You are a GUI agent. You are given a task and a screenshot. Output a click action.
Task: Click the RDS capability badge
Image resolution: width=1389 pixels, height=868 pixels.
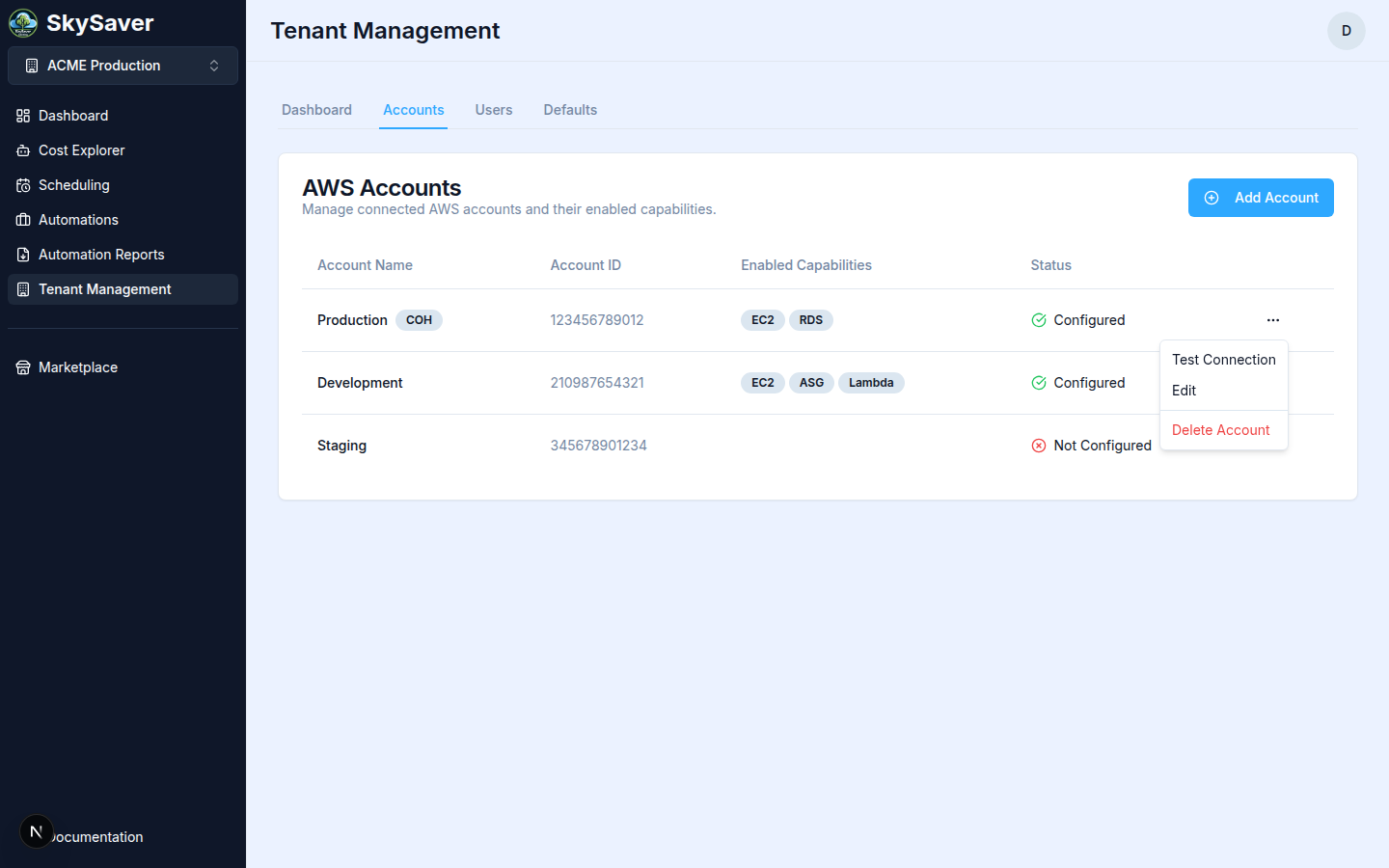(811, 320)
